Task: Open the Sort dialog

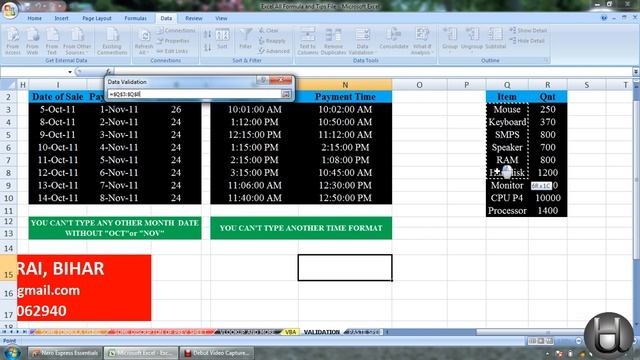Action: pyautogui.click(x=222, y=40)
